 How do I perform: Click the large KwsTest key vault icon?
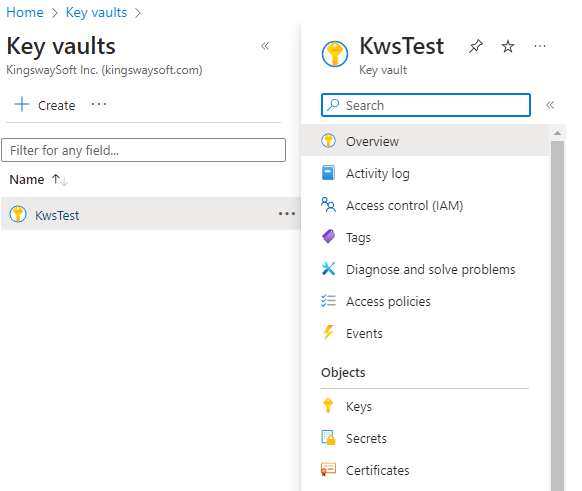(335, 54)
